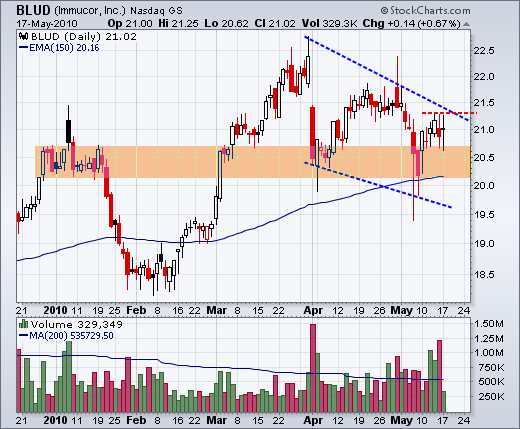Click the 20.0 price axis label
520x429 pixels.
484,185
